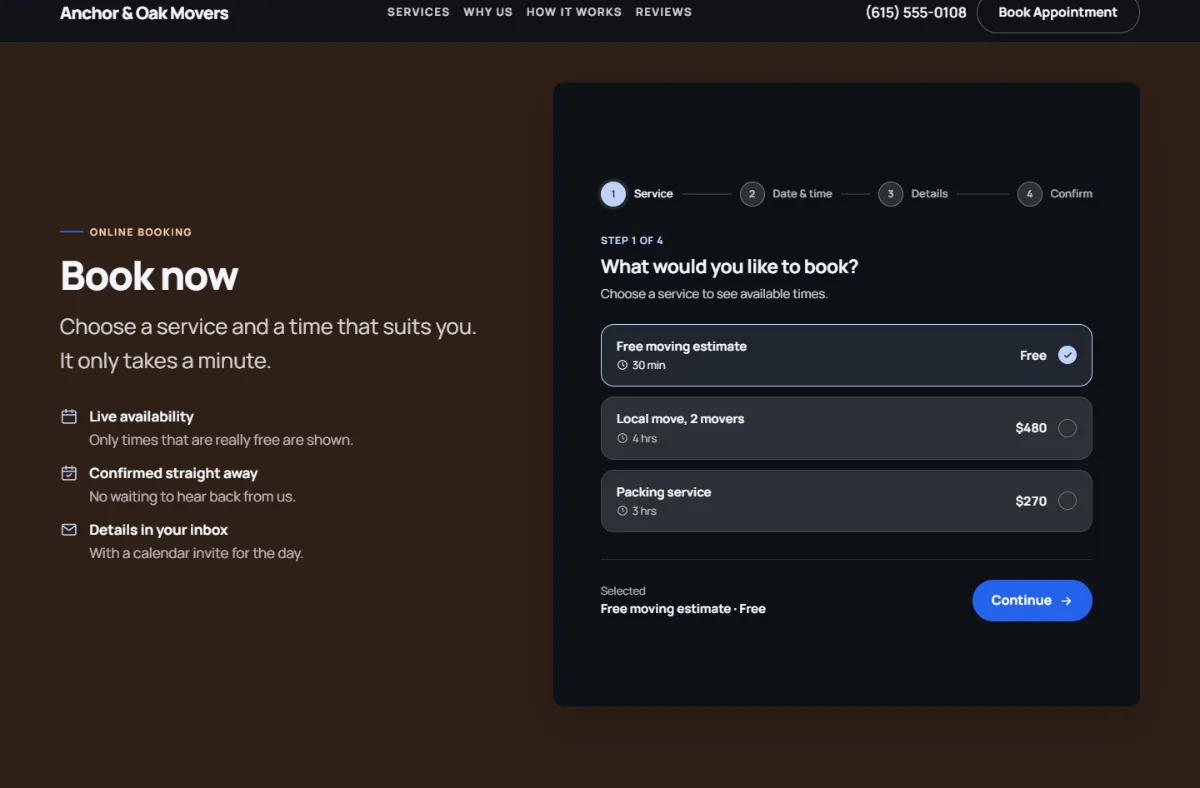Click the "ONLINE BOOKING" label

click(140, 232)
